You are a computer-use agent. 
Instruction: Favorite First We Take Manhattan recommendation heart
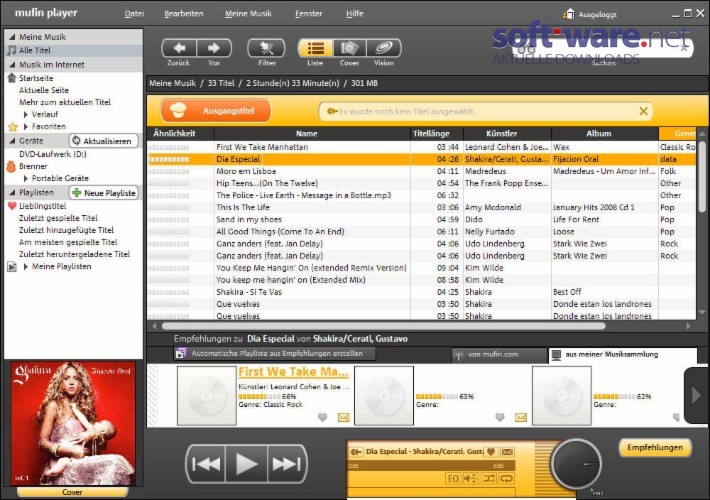point(322,417)
